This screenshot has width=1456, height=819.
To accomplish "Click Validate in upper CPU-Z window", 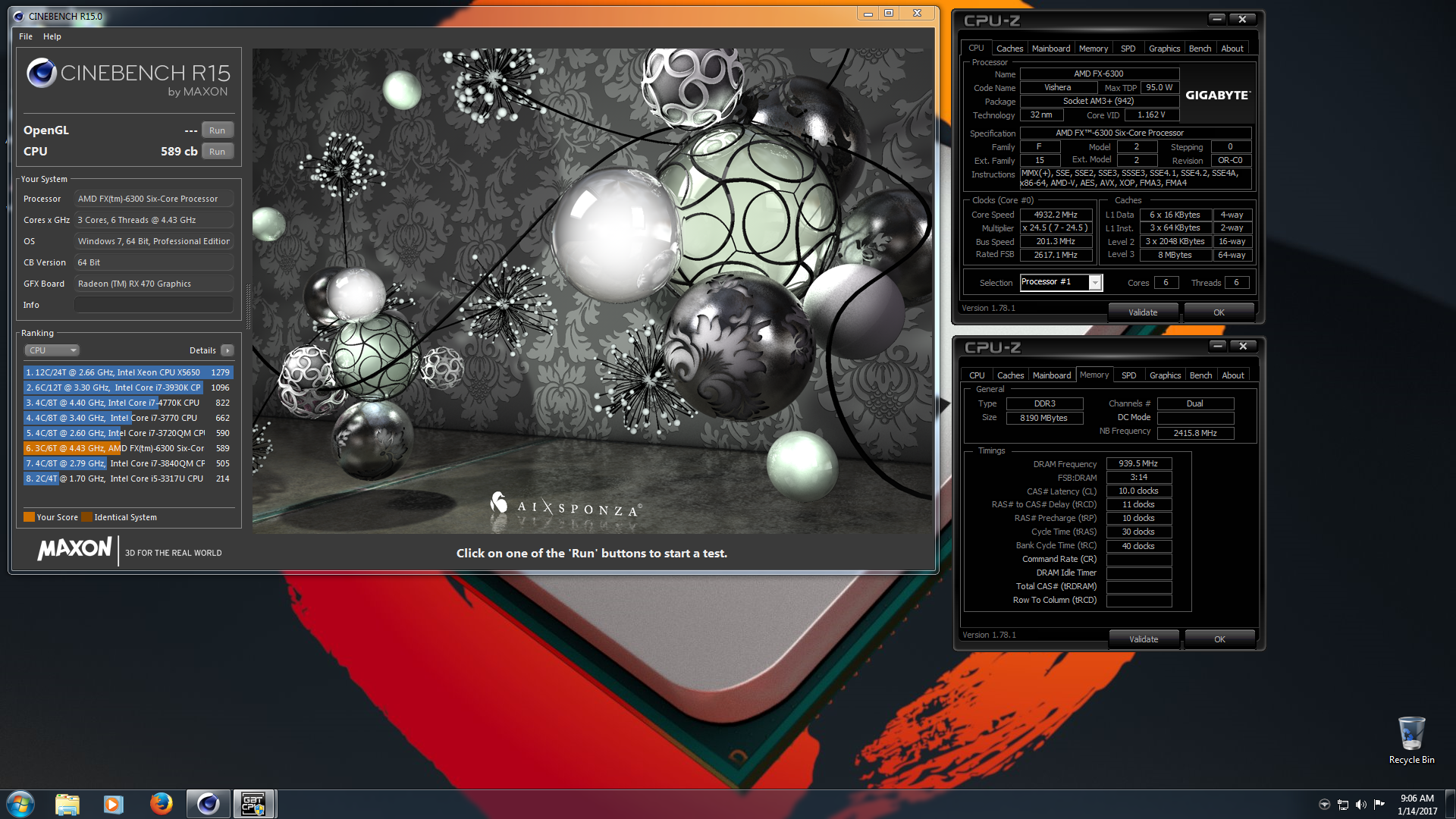I will [x=1143, y=312].
